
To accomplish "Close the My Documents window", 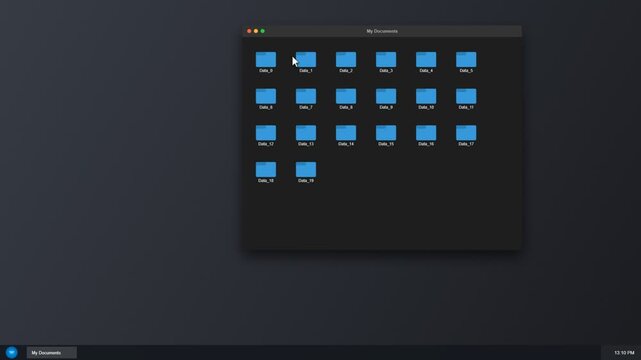I will [249, 31].
